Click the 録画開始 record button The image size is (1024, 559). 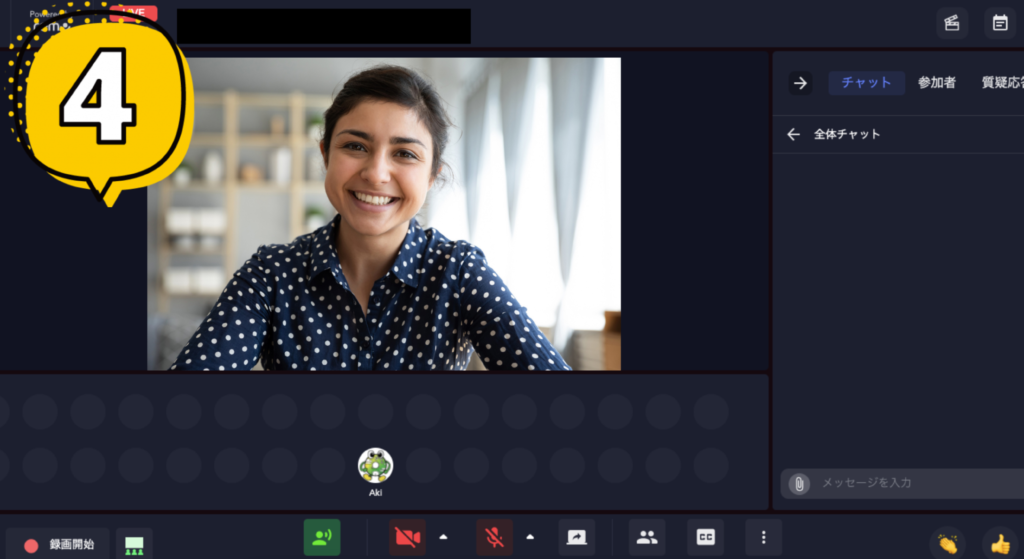[58, 545]
